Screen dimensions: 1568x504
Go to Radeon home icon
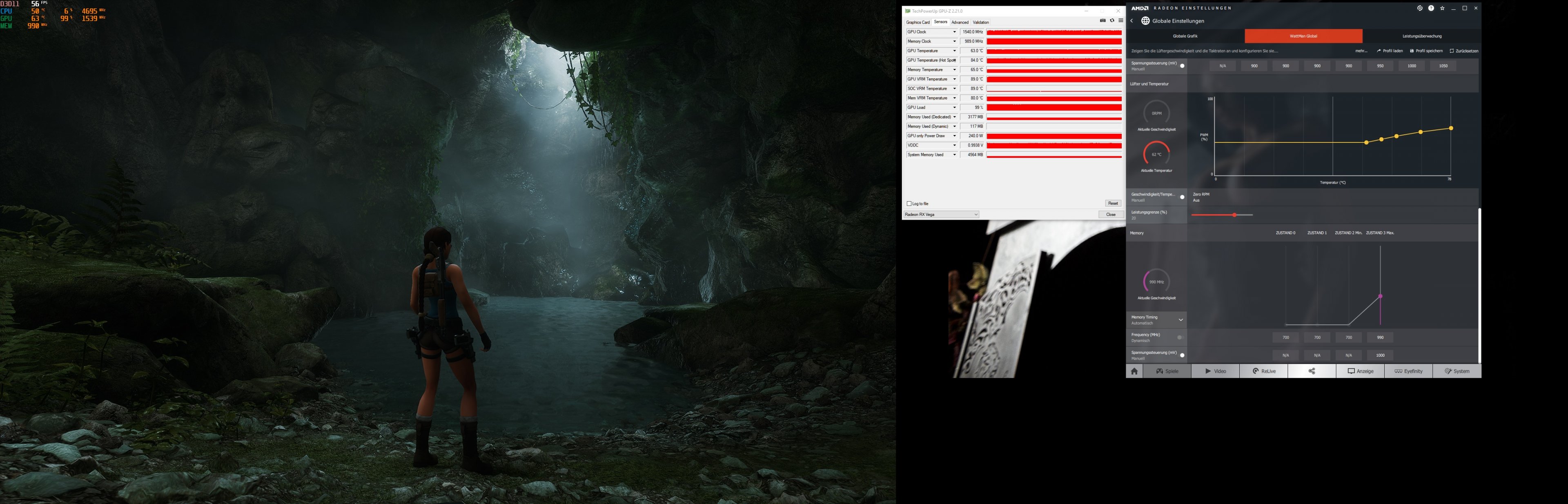point(1134,371)
